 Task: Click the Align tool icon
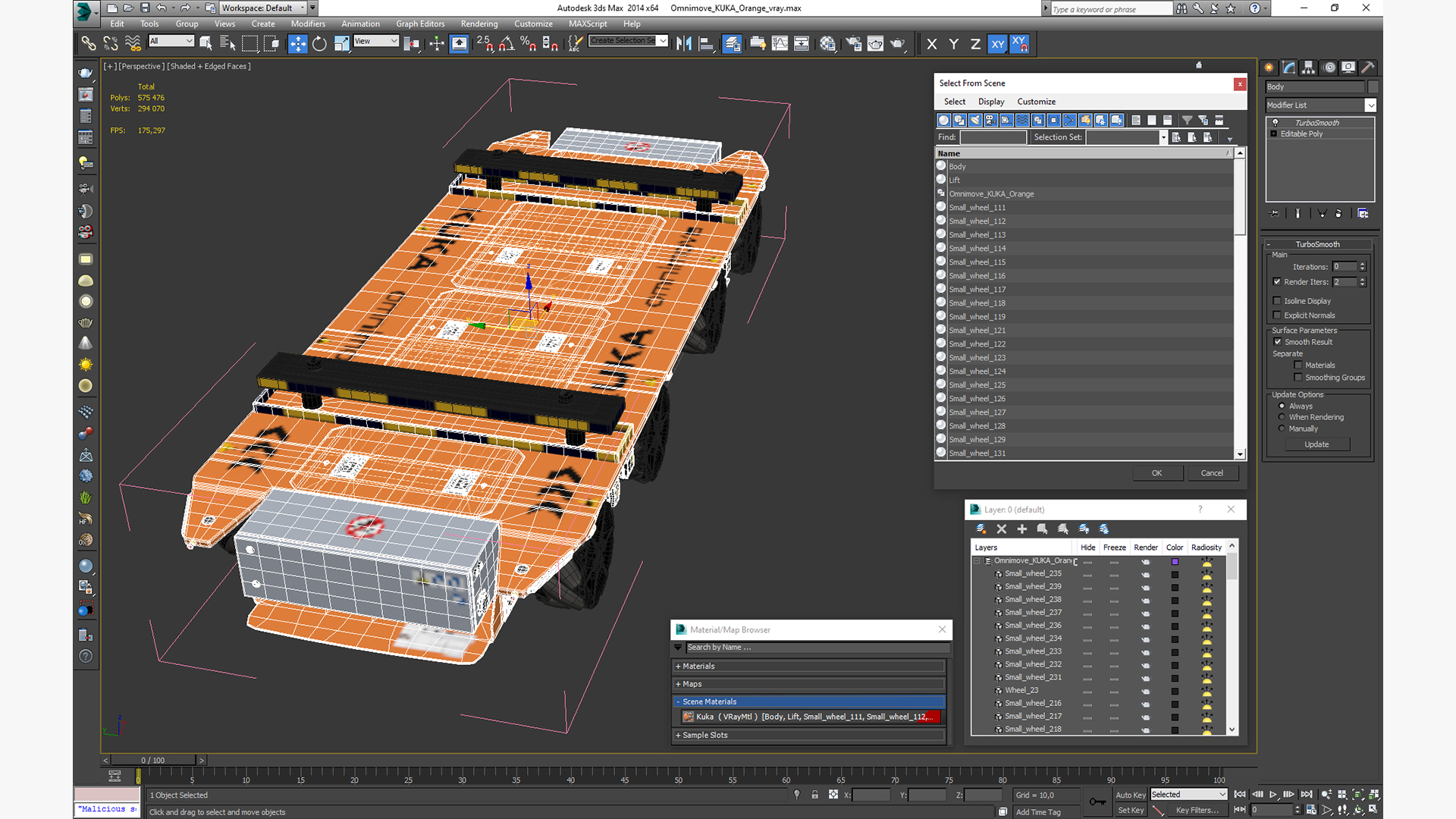706,43
